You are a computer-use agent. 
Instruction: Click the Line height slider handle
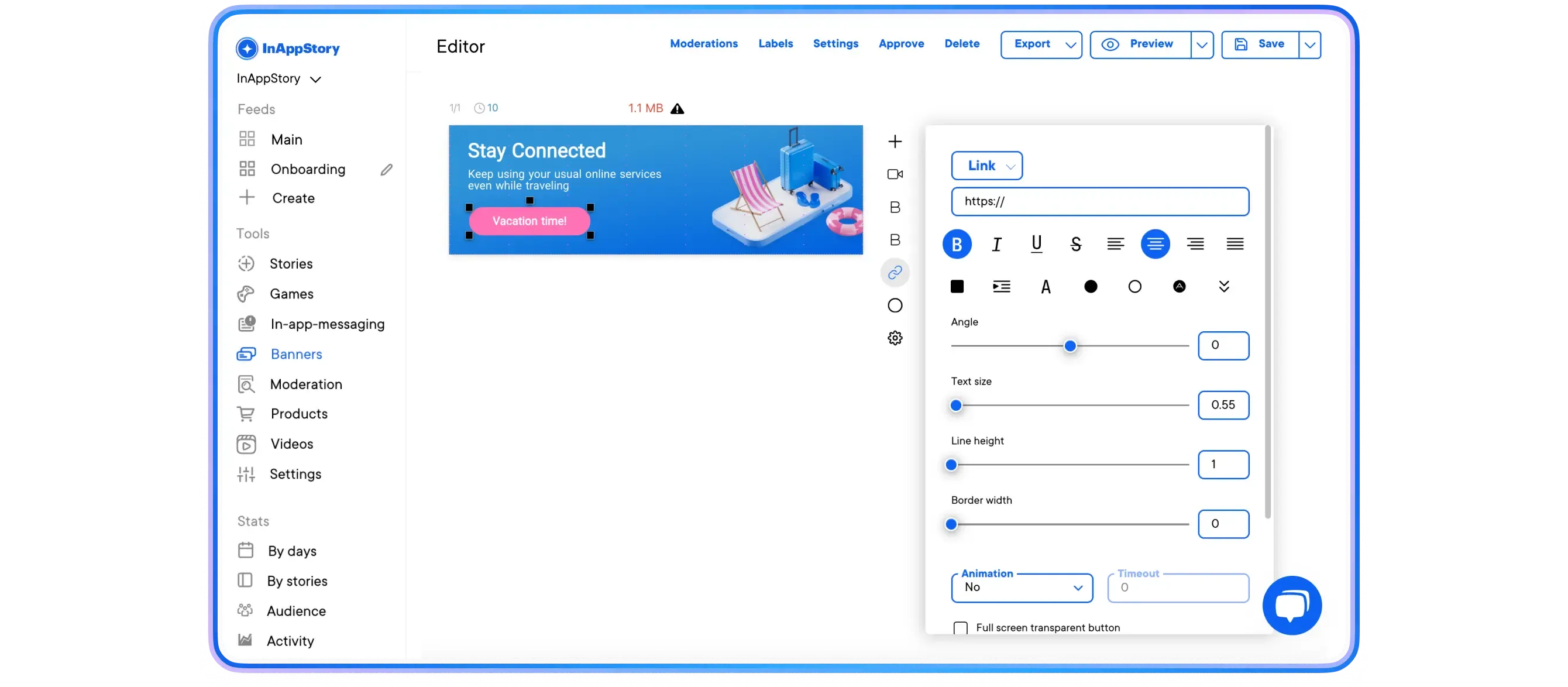(x=951, y=465)
